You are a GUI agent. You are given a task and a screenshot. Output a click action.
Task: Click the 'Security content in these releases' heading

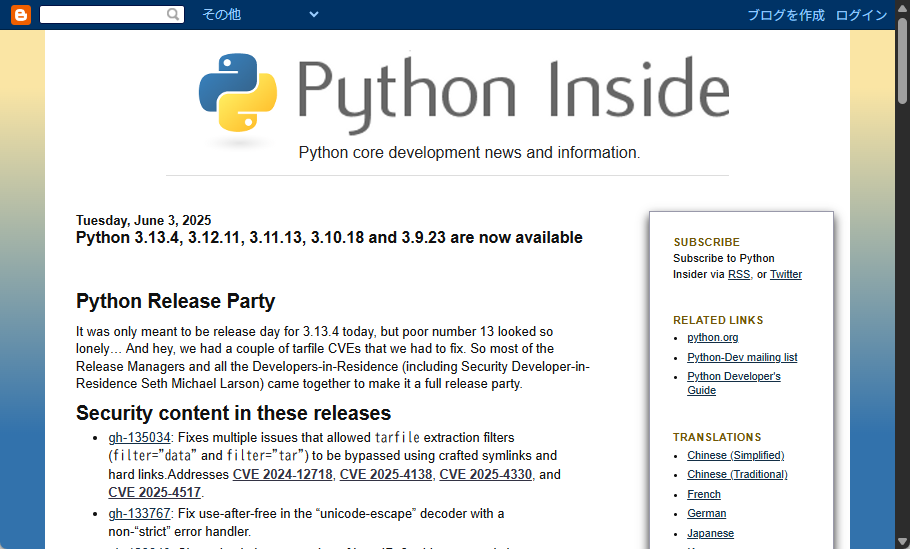pos(233,413)
